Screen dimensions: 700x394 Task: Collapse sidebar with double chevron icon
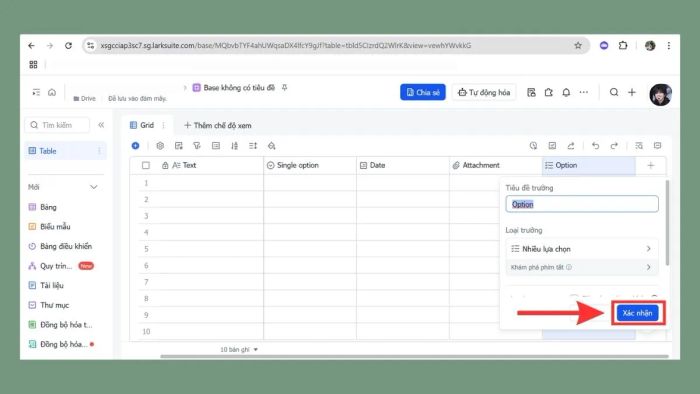(x=101, y=125)
